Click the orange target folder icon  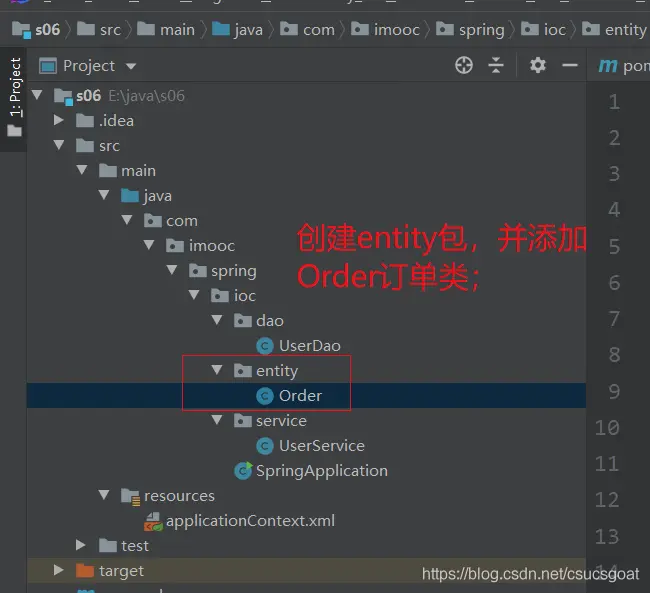85,571
